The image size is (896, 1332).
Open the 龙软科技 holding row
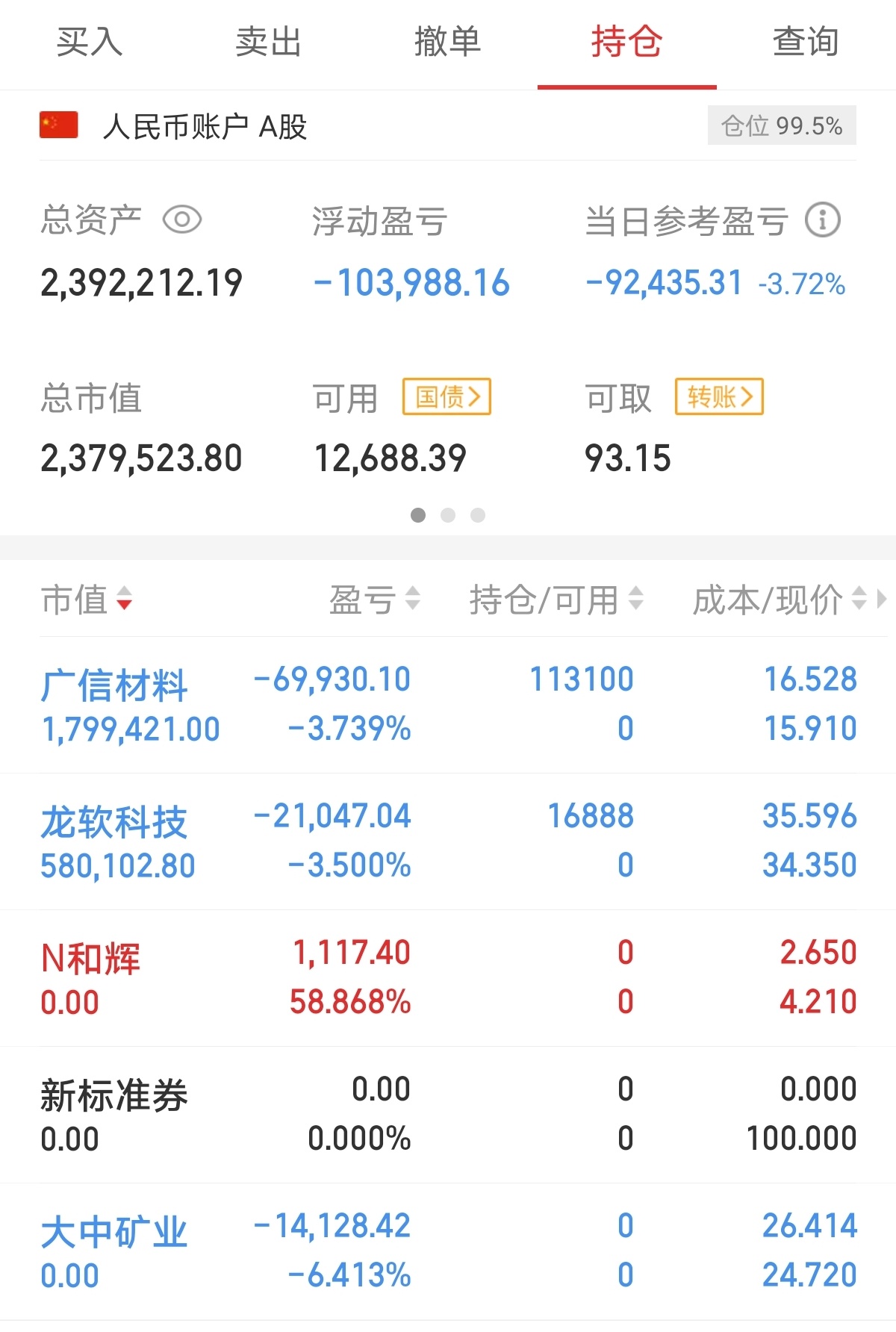(448, 841)
